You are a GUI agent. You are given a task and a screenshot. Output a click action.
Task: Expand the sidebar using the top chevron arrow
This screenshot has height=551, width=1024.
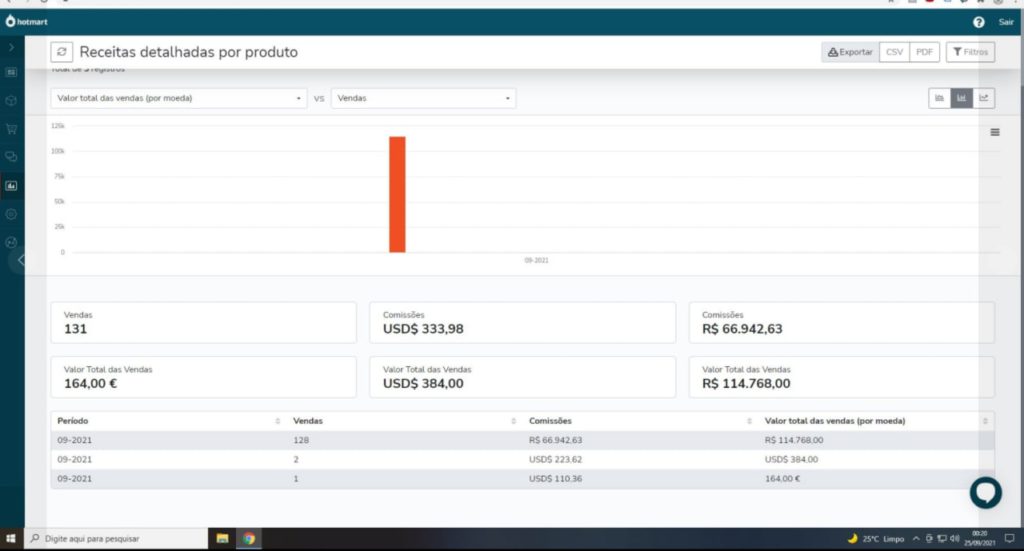coord(11,47)
